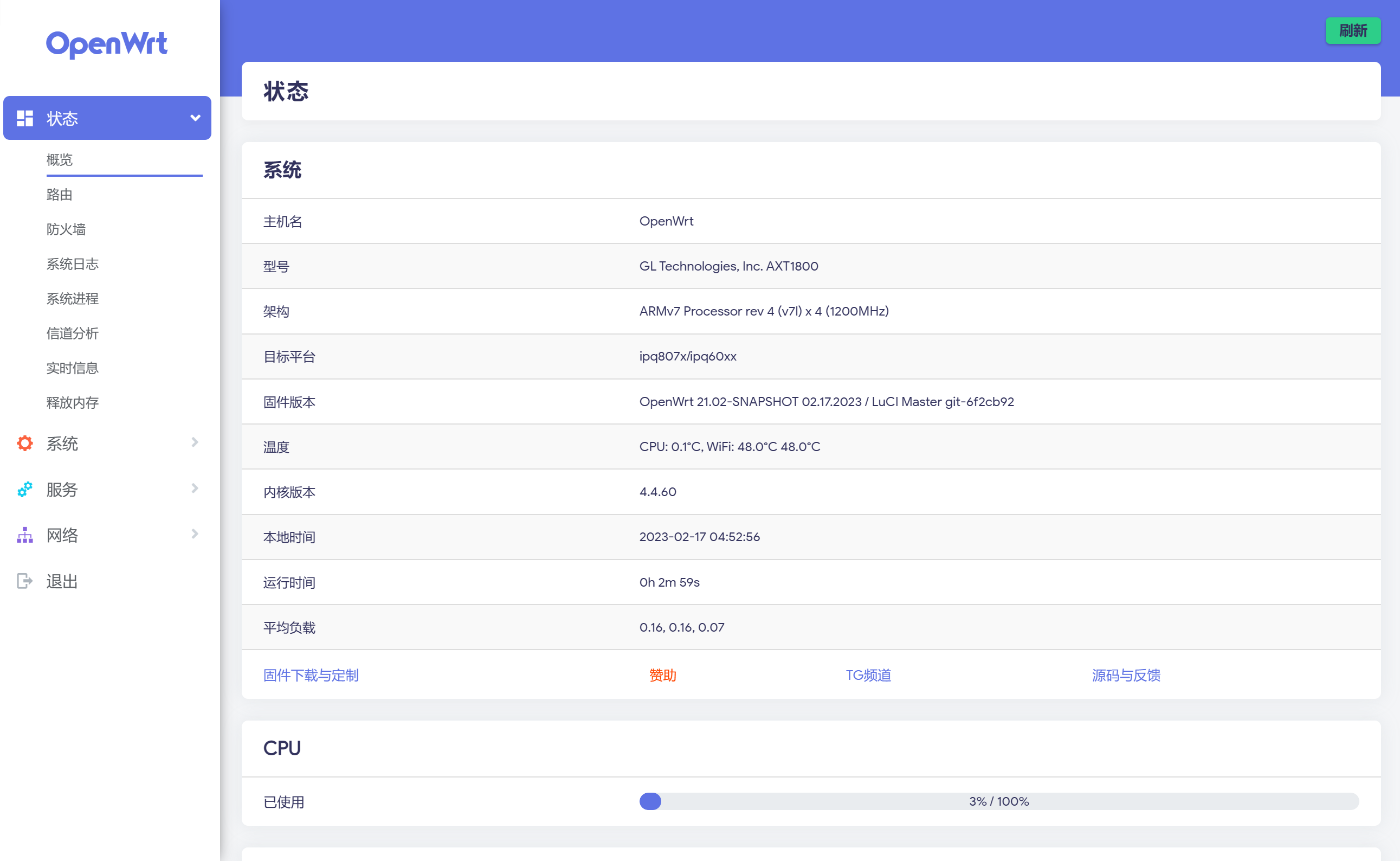The width and height of the screenshot is (1400, 861).
Task: Select 实时信息 in sidebar
Action: click(x=72, y=369)
